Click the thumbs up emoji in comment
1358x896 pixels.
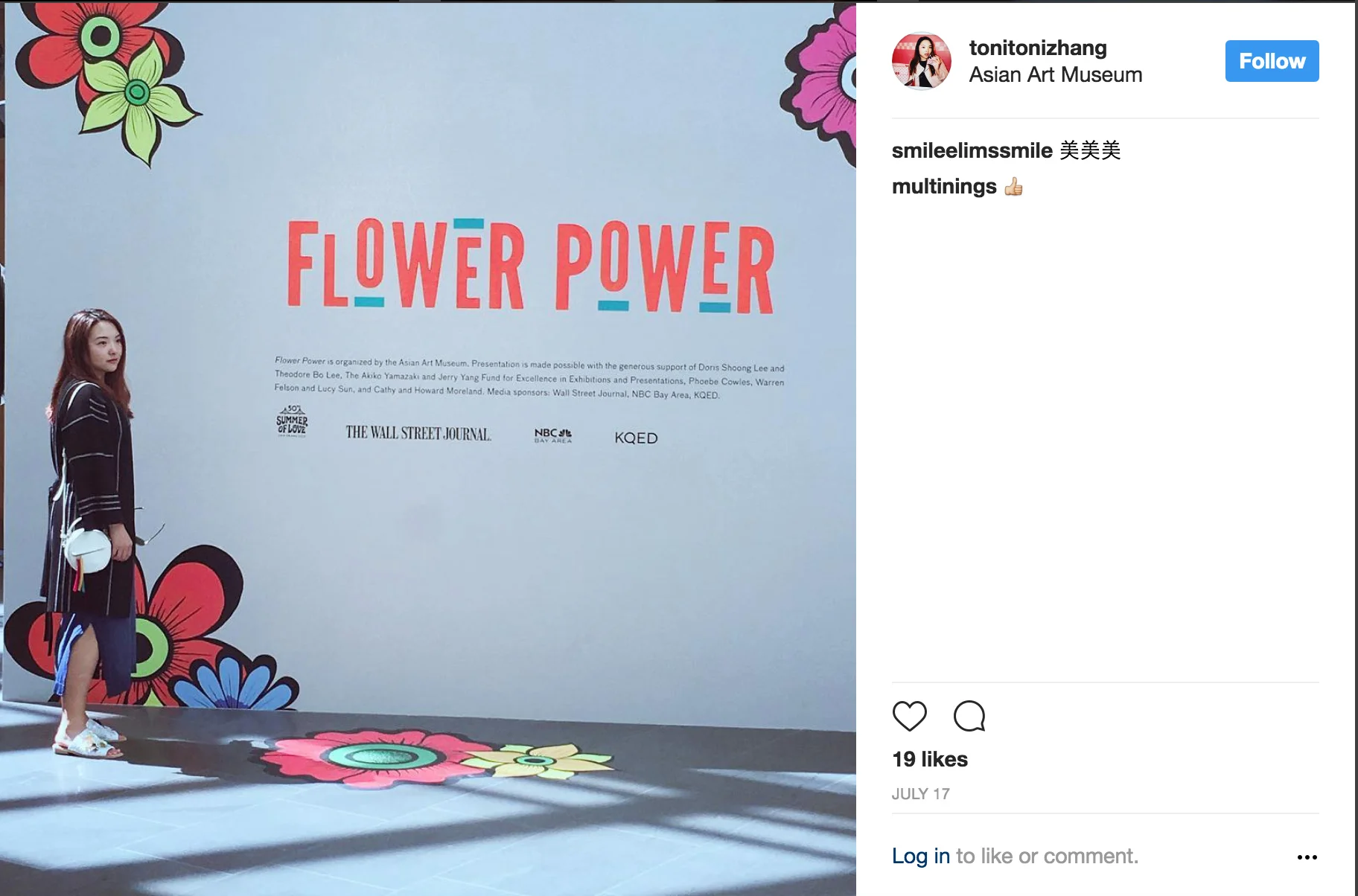(x=1013, y=187)
